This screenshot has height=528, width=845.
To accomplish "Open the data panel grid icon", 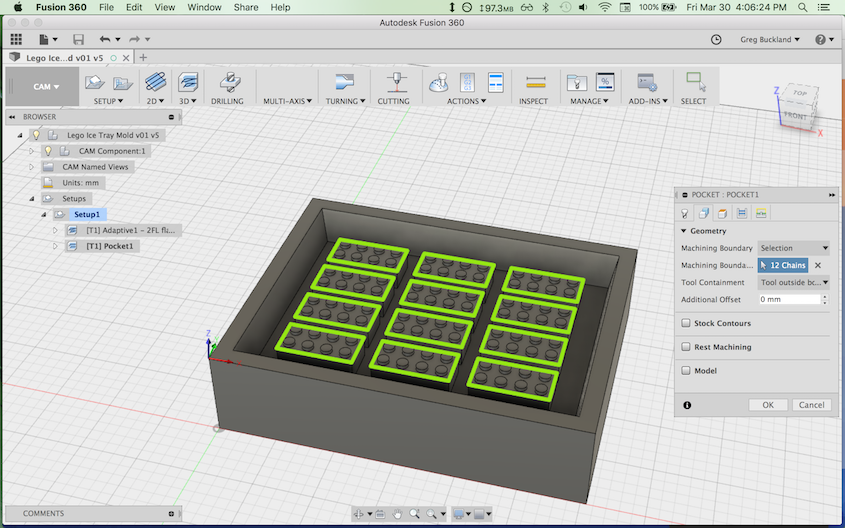I will pyautogui.click(x=16, y=39).
